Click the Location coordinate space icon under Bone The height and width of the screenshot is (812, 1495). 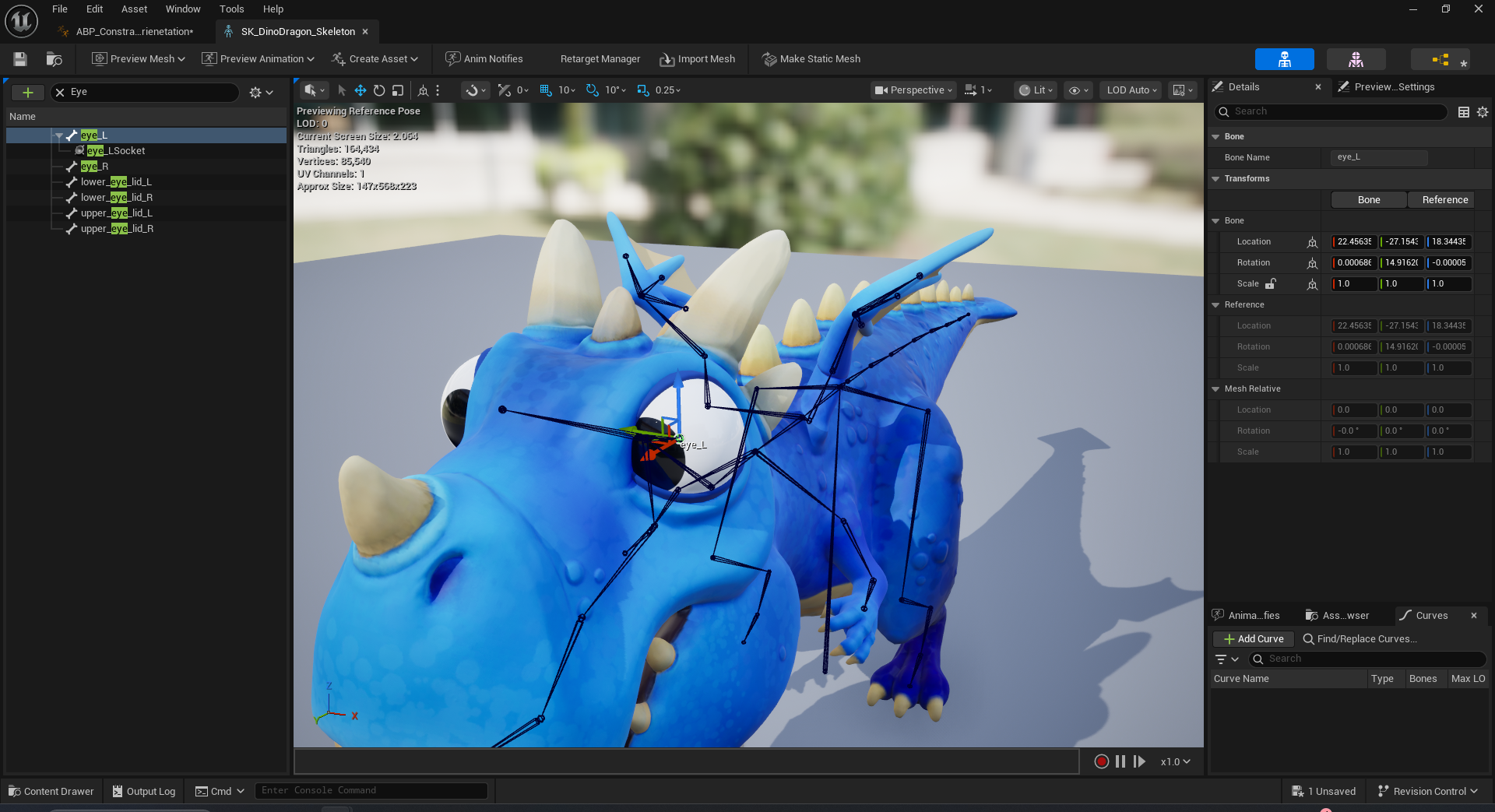[1312, 242]
